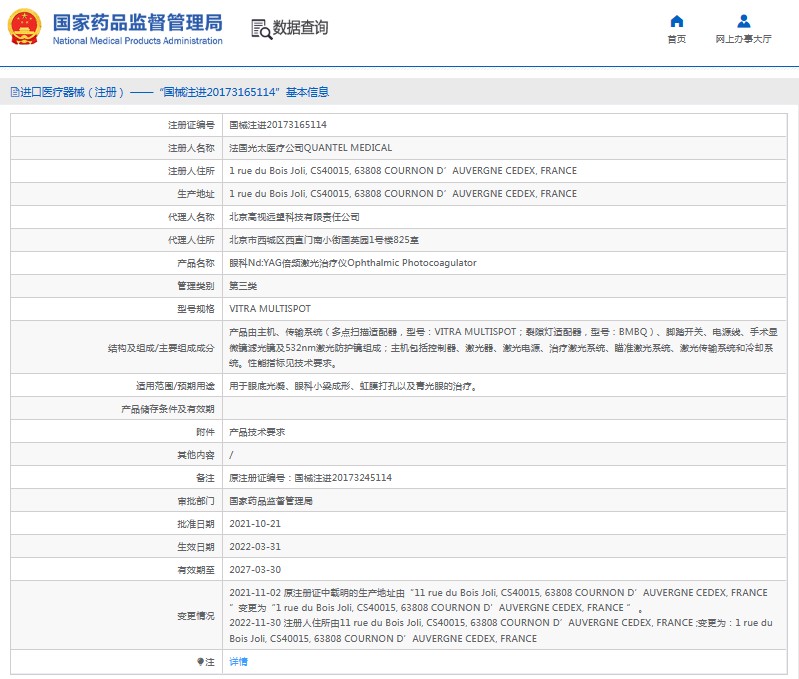
Task: Click the 适用范围/预期用途 row label
Action: 175,386
